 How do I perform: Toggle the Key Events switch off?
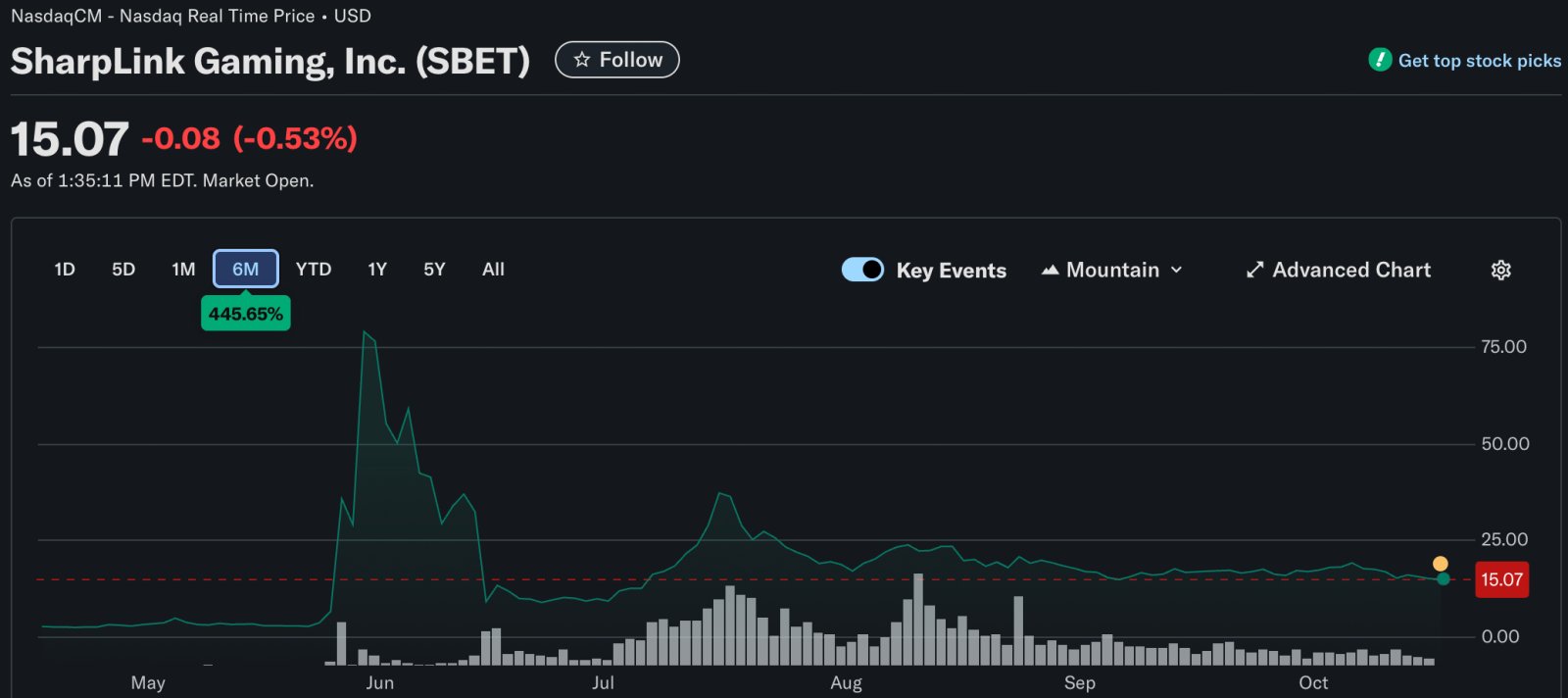tap(862, 270)
